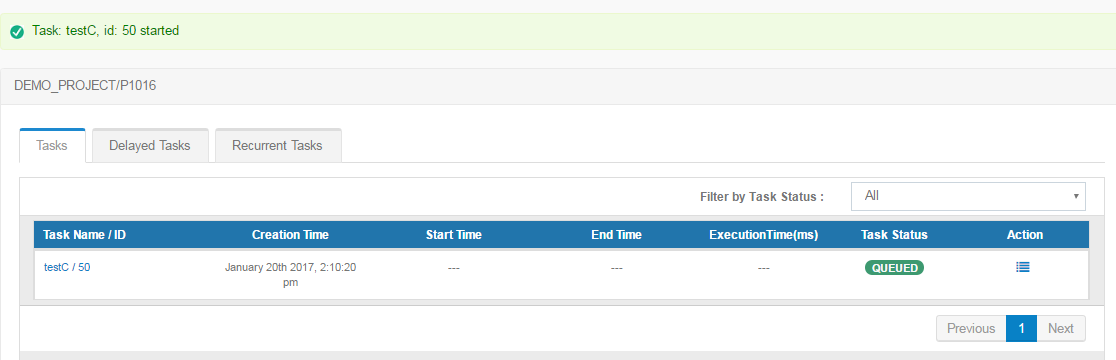Select the Tasks tab
The image size is (1116, 360).
tap(52, 146)
